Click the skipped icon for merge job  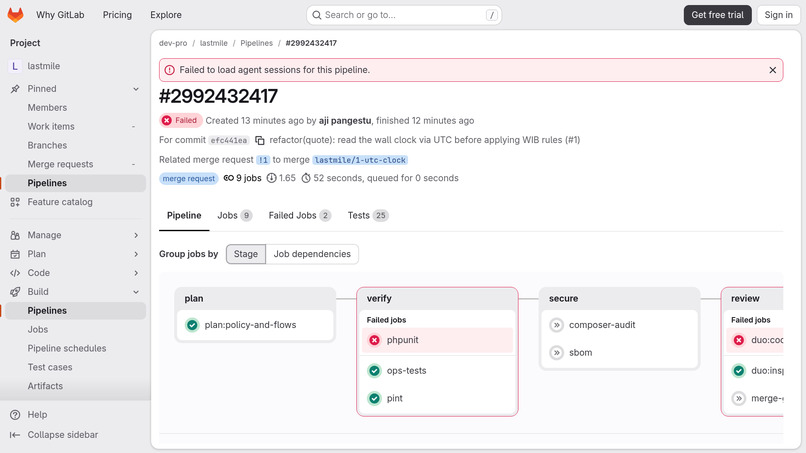click(739, 398)
